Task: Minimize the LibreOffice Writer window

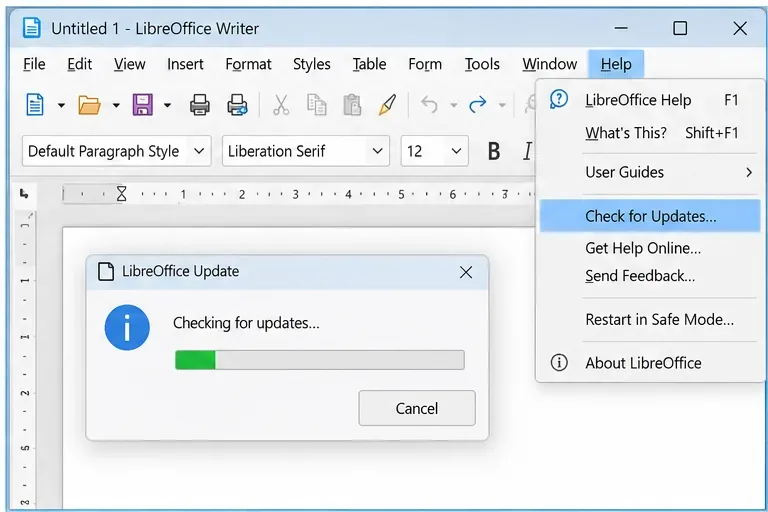Action: point(621,28)
